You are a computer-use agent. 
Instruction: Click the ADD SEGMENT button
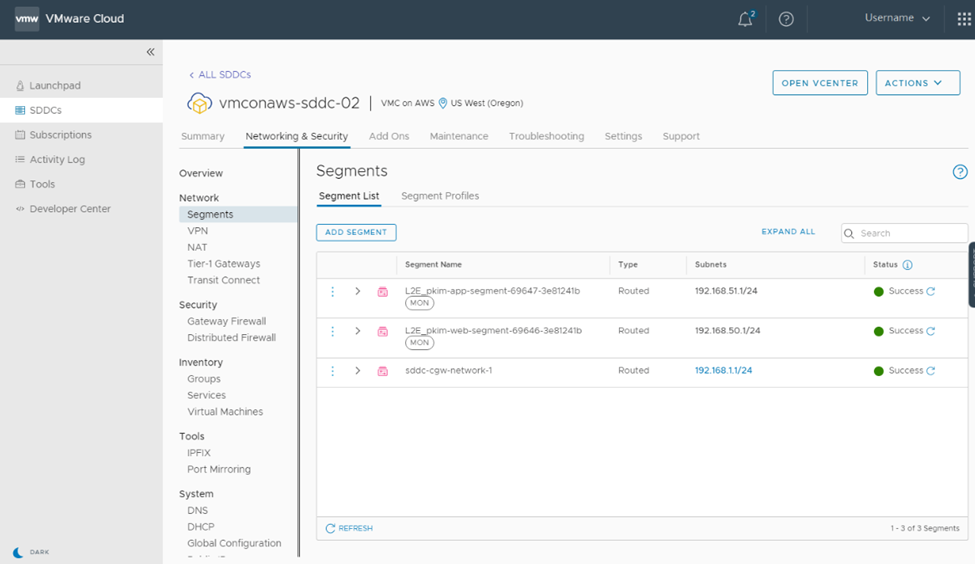pyautogui.click(x=356, y=233)
